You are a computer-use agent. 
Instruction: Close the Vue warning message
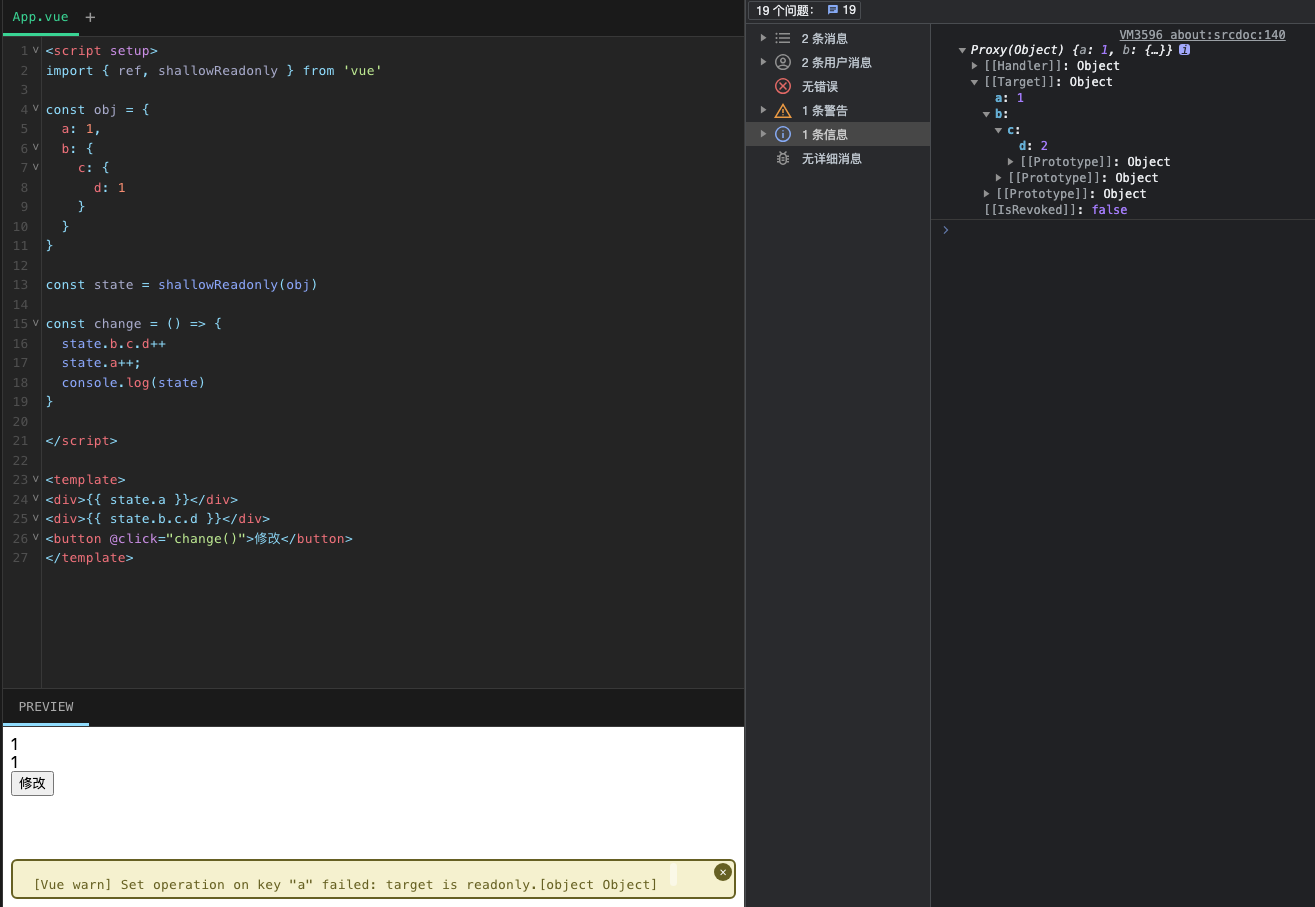(723, 872)
